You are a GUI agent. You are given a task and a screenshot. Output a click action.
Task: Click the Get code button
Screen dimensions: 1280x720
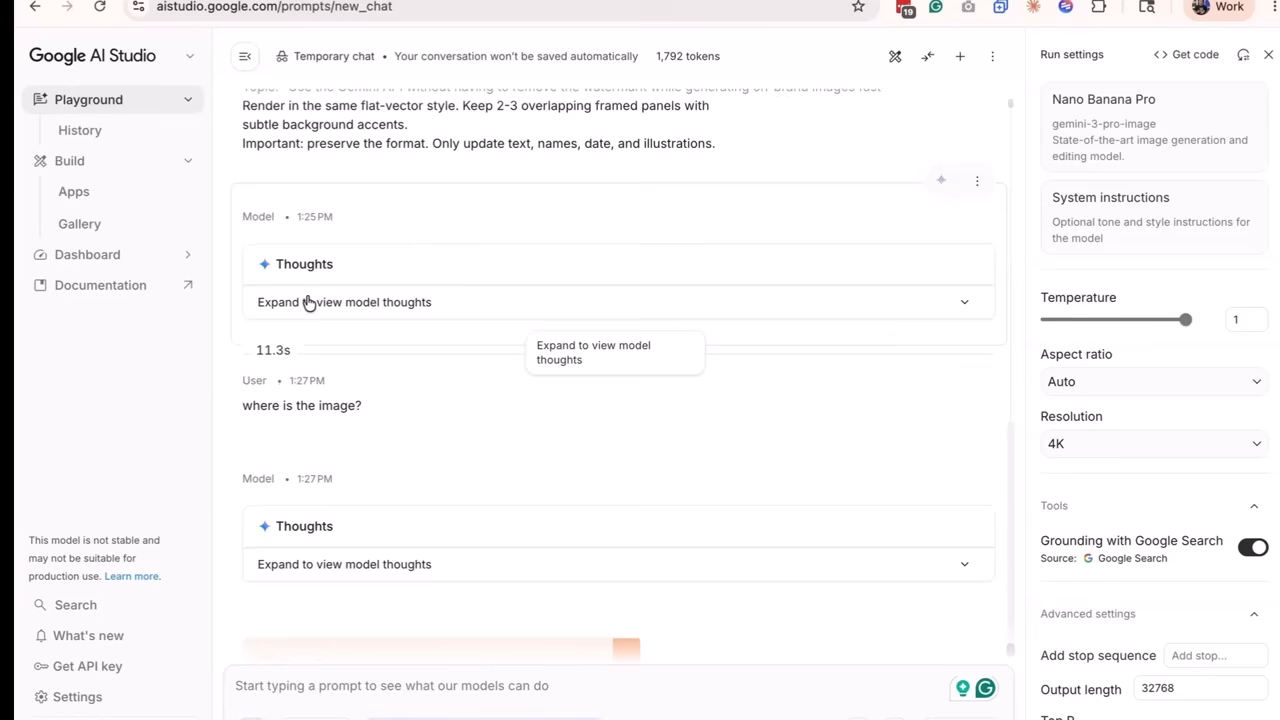coord(1186,55)
